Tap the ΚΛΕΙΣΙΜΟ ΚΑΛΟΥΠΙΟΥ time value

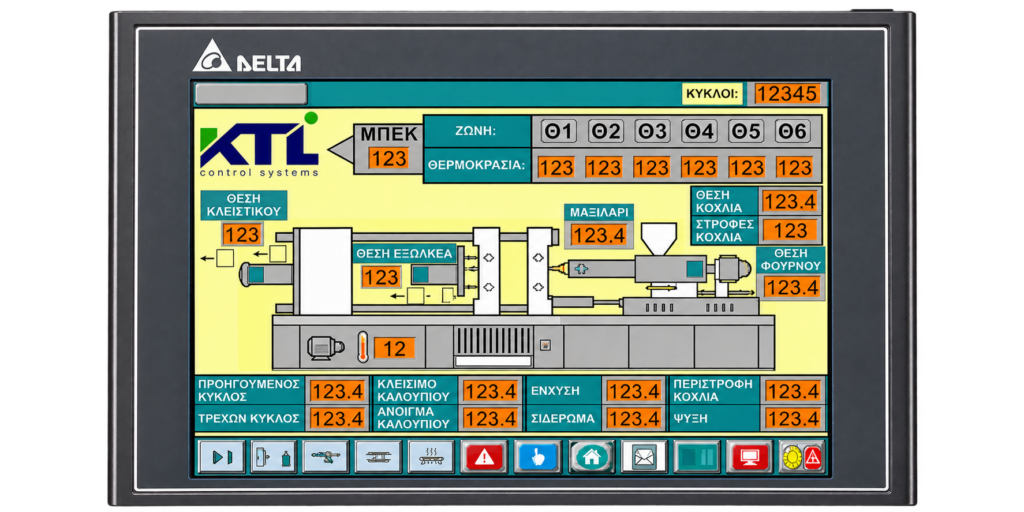pos(490,391)
